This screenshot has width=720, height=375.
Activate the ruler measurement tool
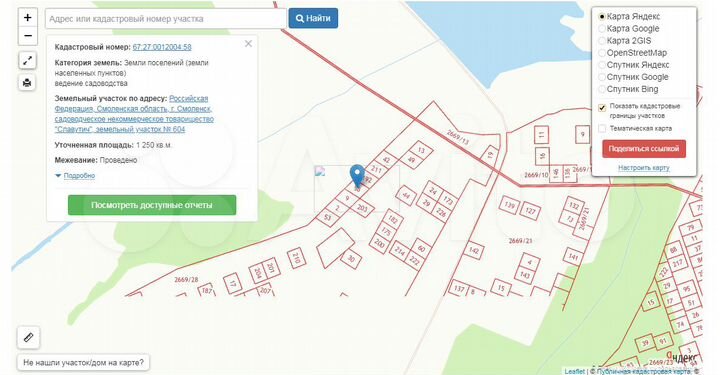pos(28,337)
